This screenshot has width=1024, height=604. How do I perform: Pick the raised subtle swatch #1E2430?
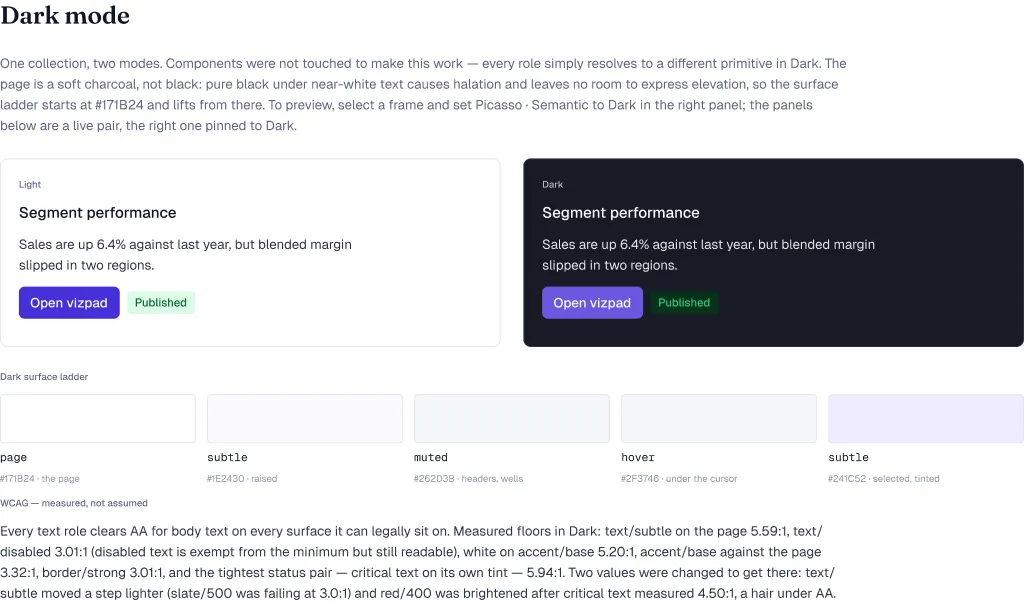305,419
